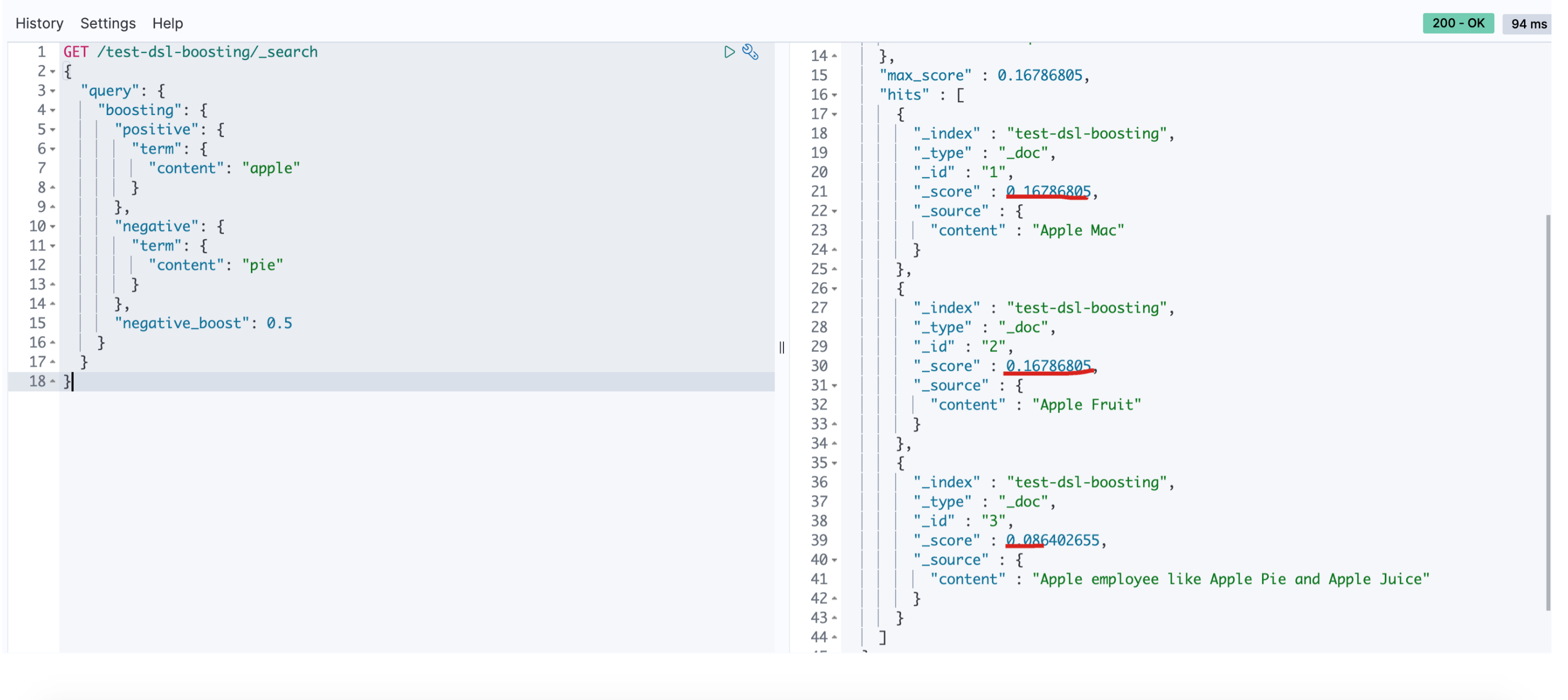Collapse the "_source" fold at response line 40

(x=835, y=560)
